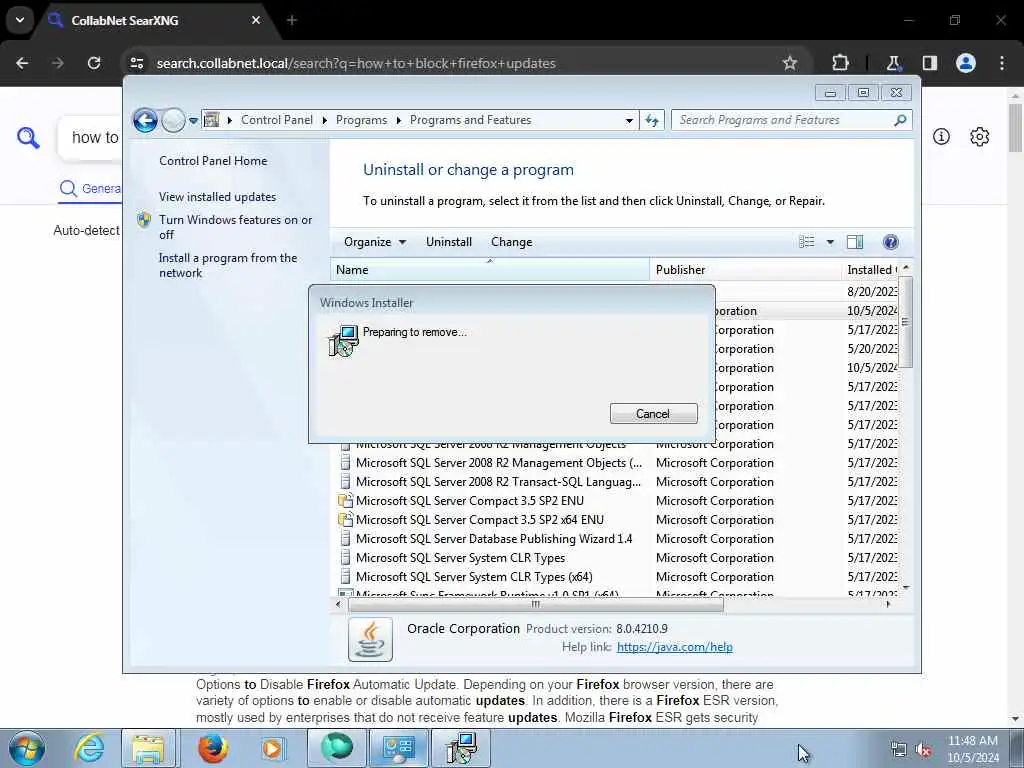This screenshot has height=768, width=1024.
Task: Click the Chrome forward arrow
Action: (58, 63)
